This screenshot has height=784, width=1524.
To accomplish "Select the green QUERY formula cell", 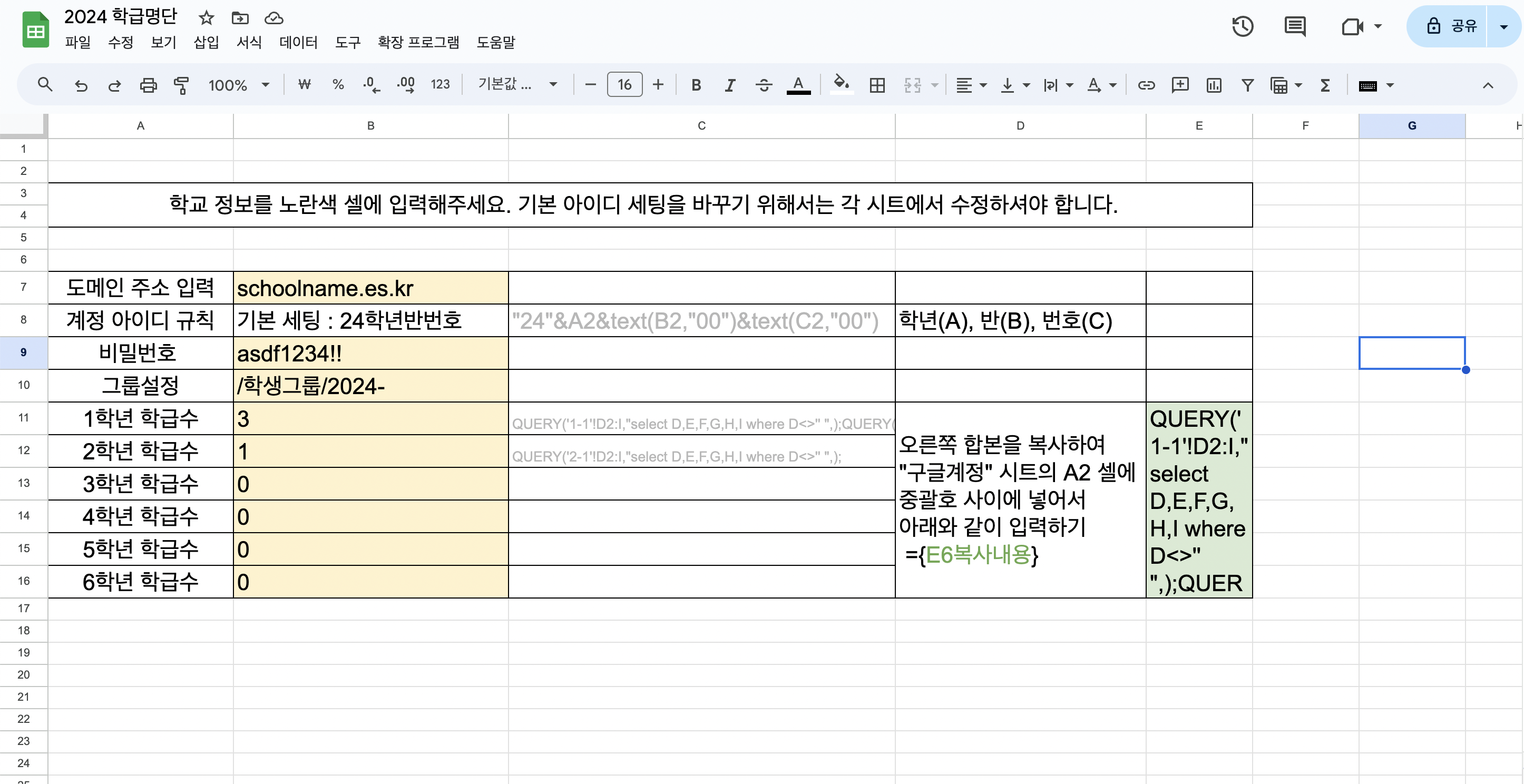I will [1199, 500].
